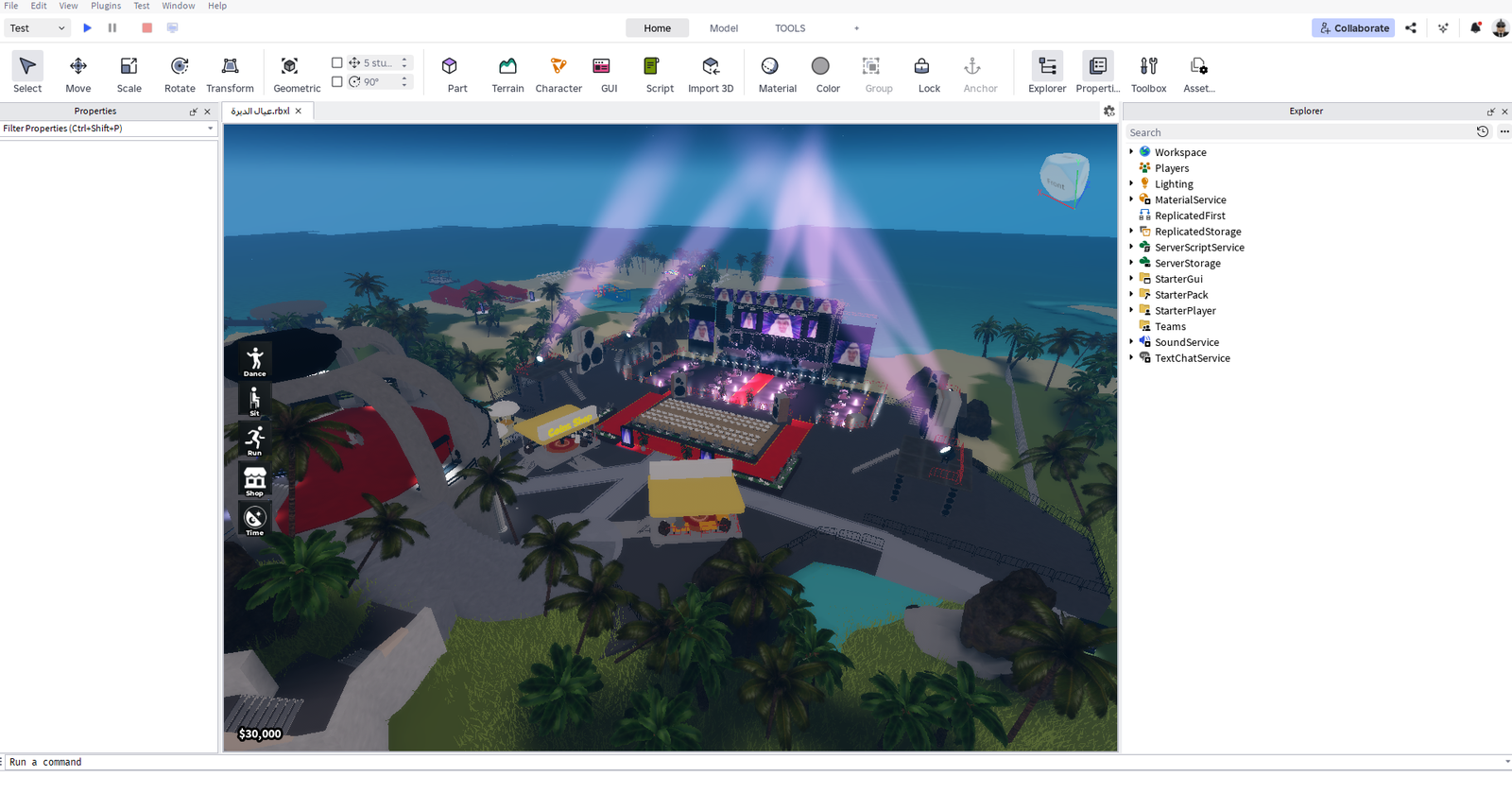
Task: Insert a new Script
Action: (660, 73)
